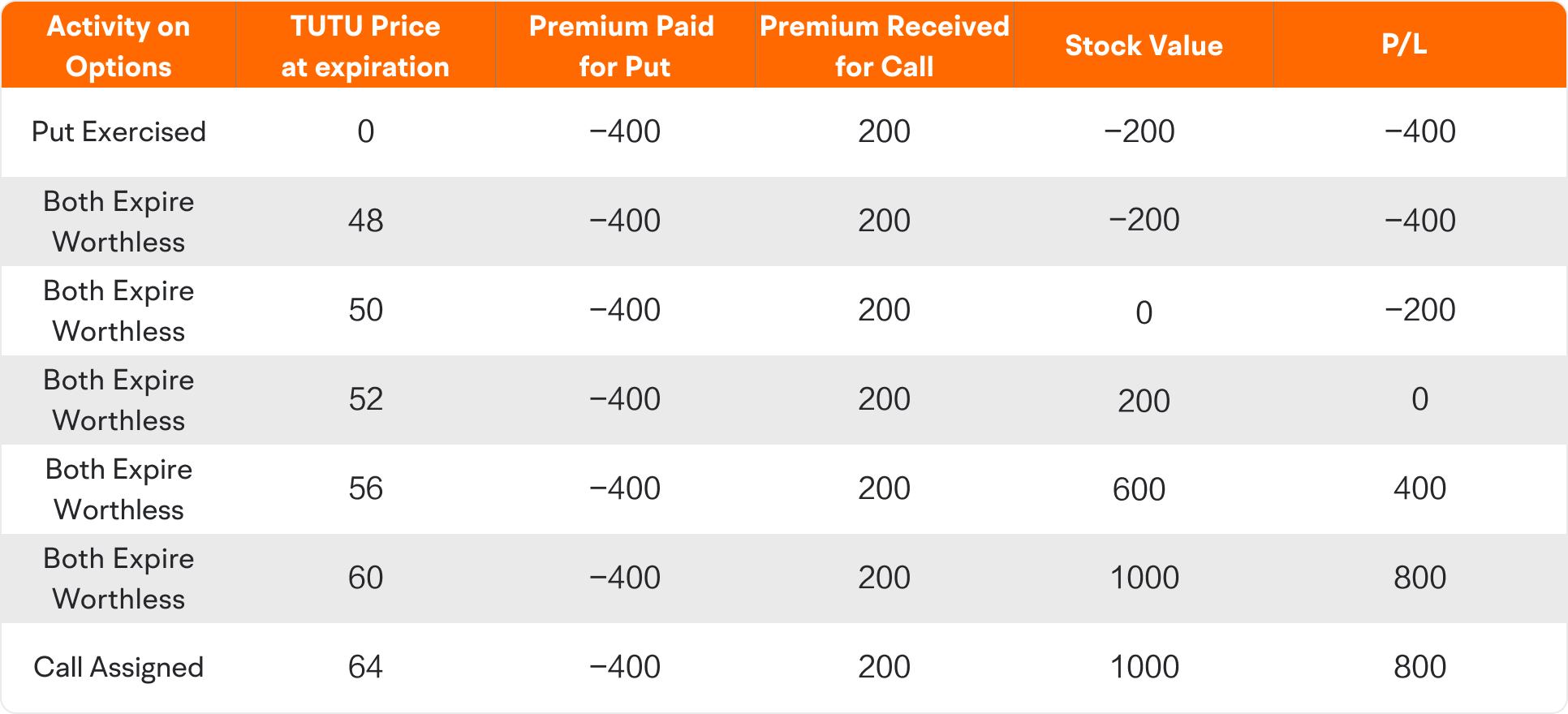
Task: Select the TUTU price cell showing 64
Action: [365, 667]
